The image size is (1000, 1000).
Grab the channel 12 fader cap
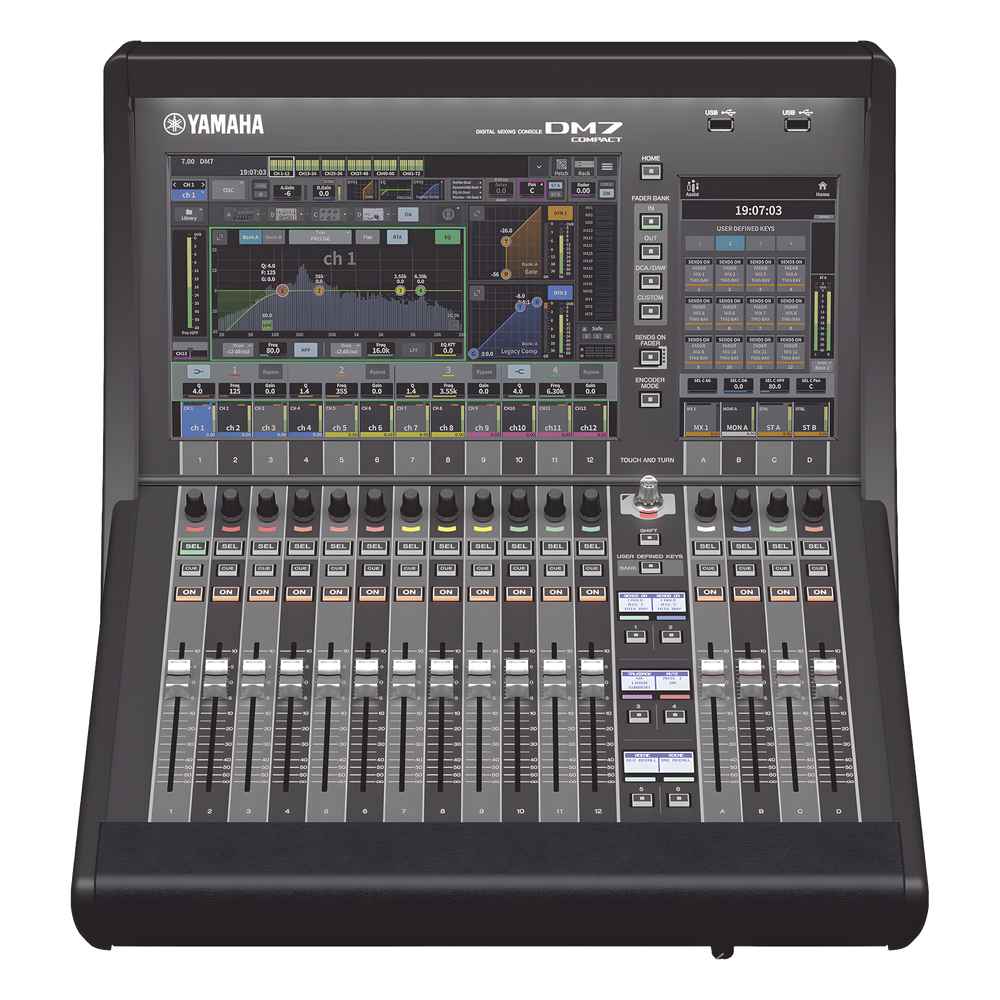(591, 678)
